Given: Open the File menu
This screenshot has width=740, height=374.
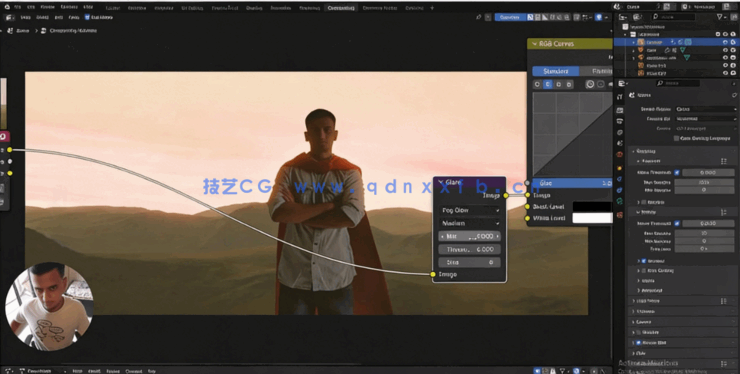Looking at the screenshot, I should click(x=17, y=7).
